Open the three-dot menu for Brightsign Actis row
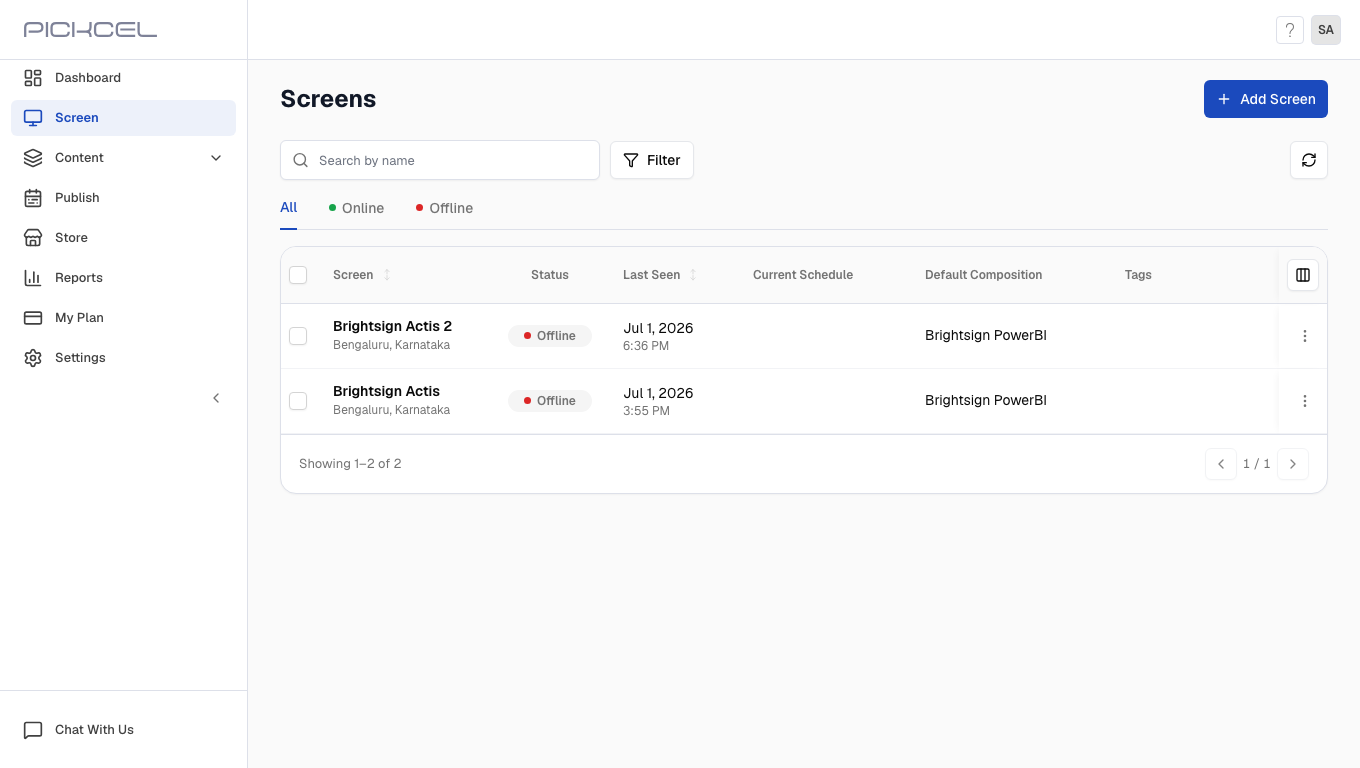Screen dimensions: 1360x768 point(1305,401)
